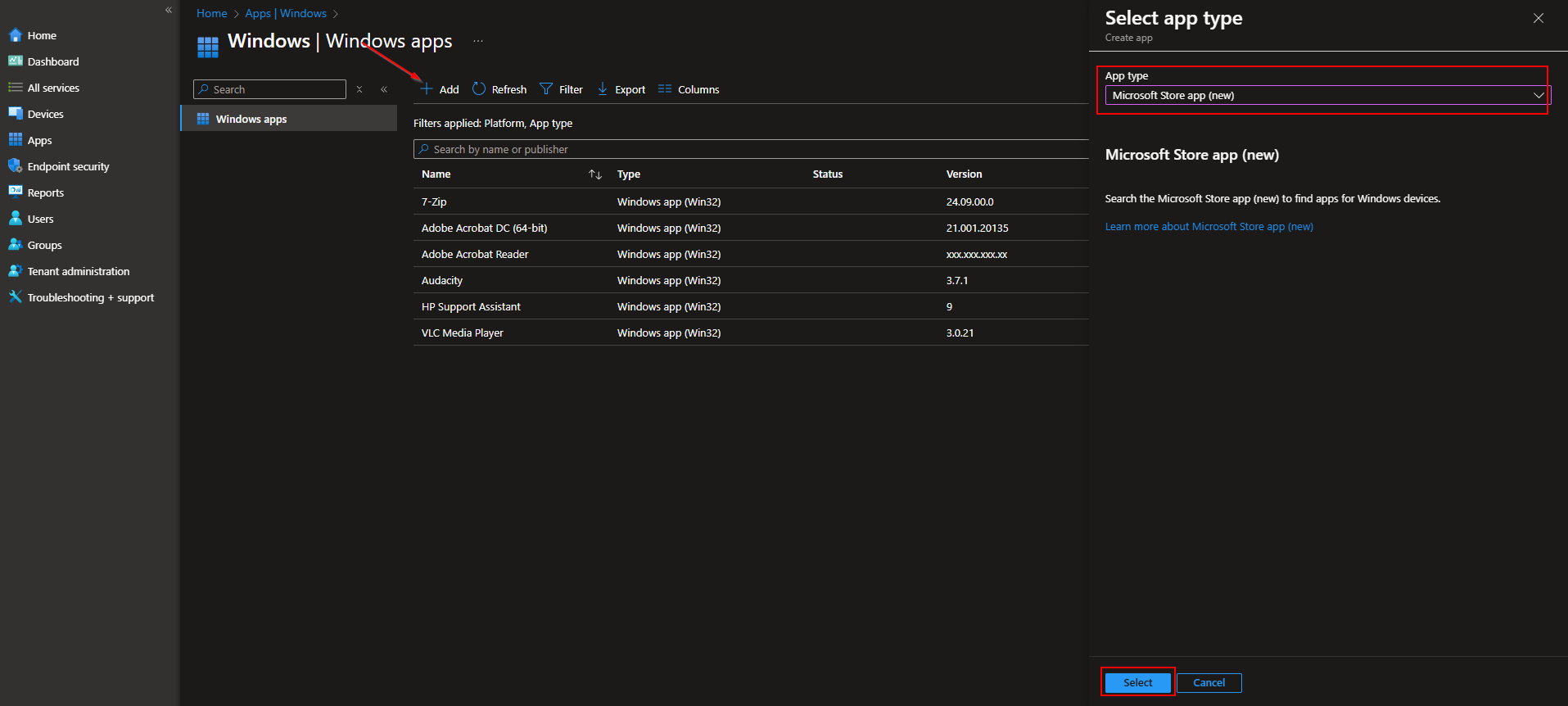Click version 21.001.20135 cell
The height and width of the screenshot is (706, 1568).
coord(977,228)
